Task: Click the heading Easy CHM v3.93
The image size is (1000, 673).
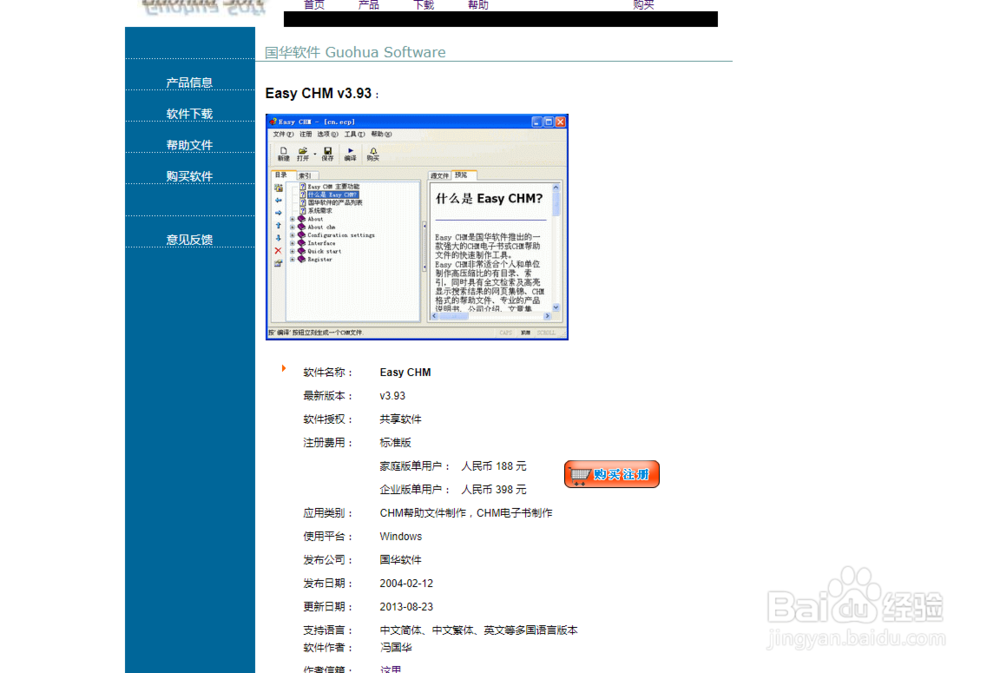Action: [x=318, y=93]
